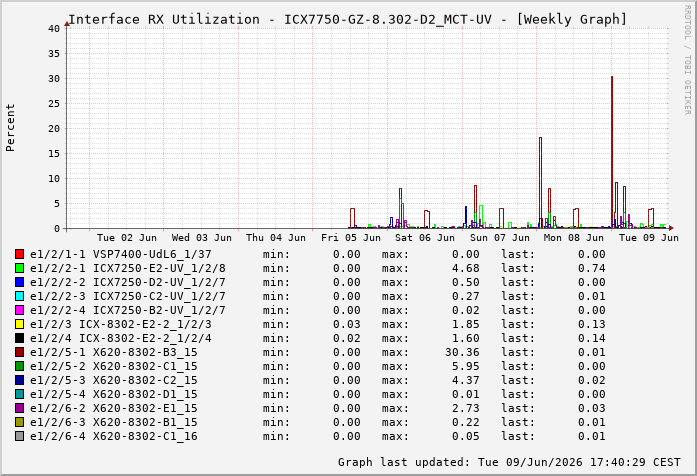Screen dimensions: 697x476
Task: Click the dark green swatch for e1/2/5-2 X620-8302-C1_15
Action: click(19, 366)
